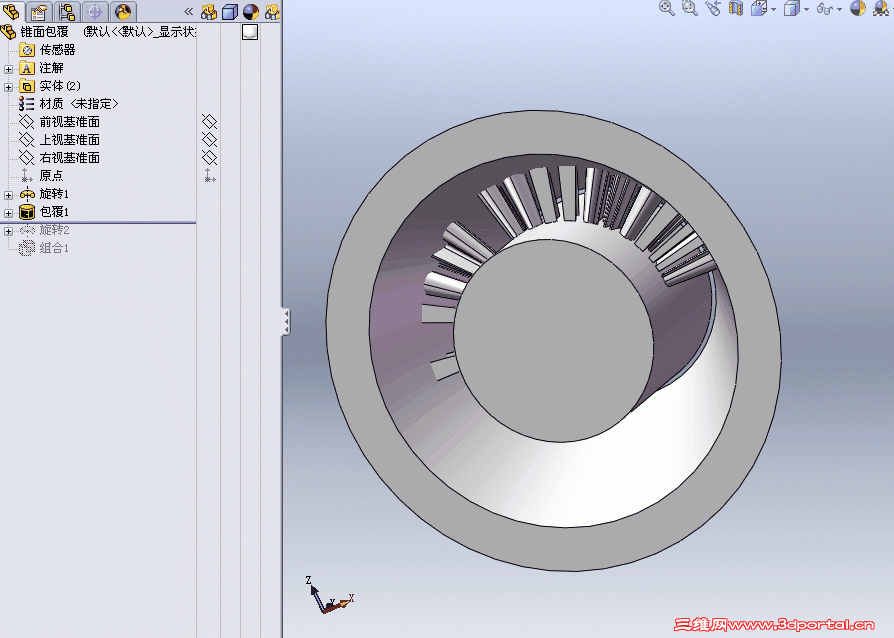Expand the 实体 (2) node

coord(8,87)
